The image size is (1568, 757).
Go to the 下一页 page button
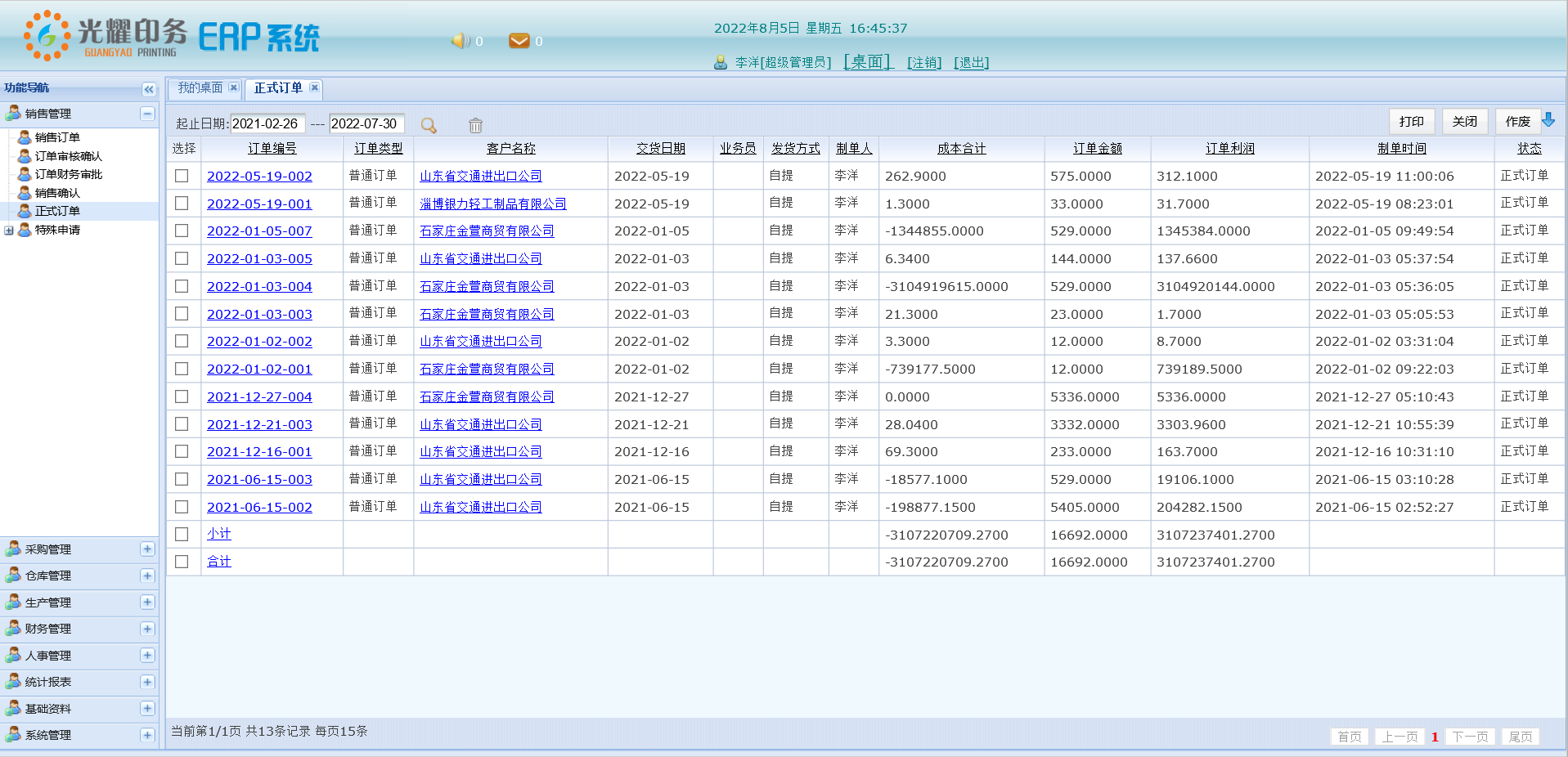1470,737
